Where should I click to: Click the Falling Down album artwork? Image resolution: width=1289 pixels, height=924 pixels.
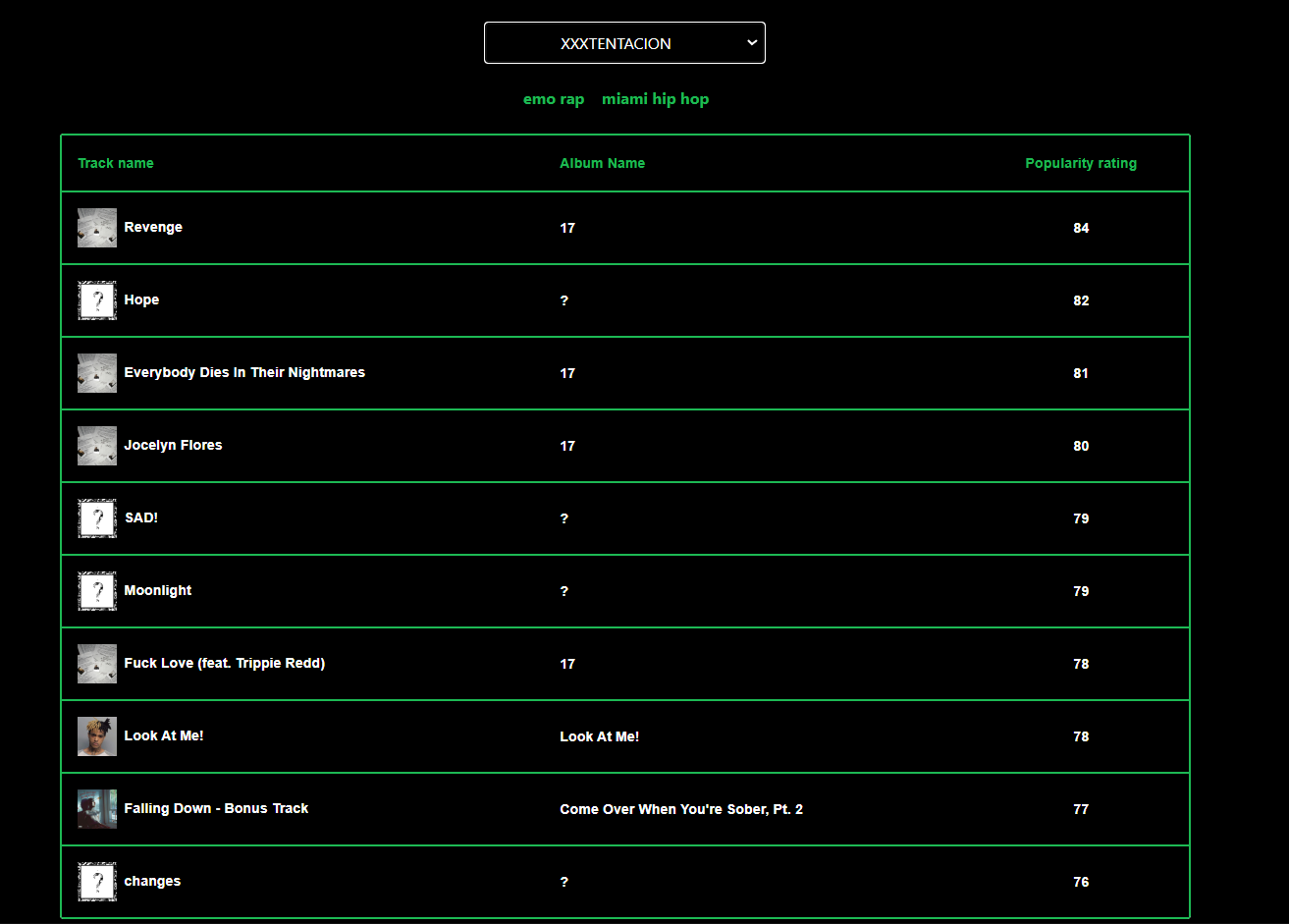click(x=96, y=808)
